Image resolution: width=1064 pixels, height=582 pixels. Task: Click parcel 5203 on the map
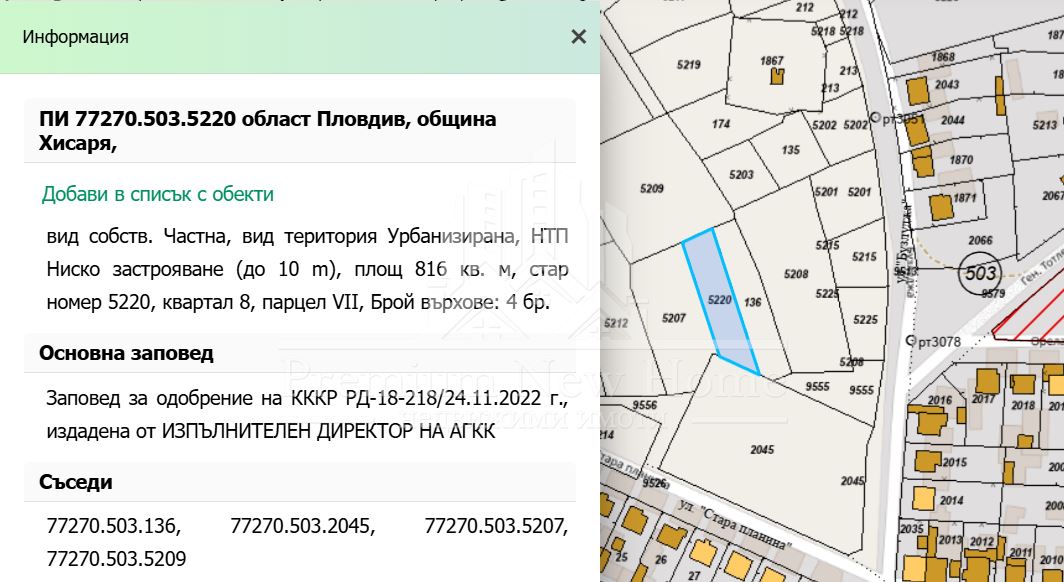(741, 174)
